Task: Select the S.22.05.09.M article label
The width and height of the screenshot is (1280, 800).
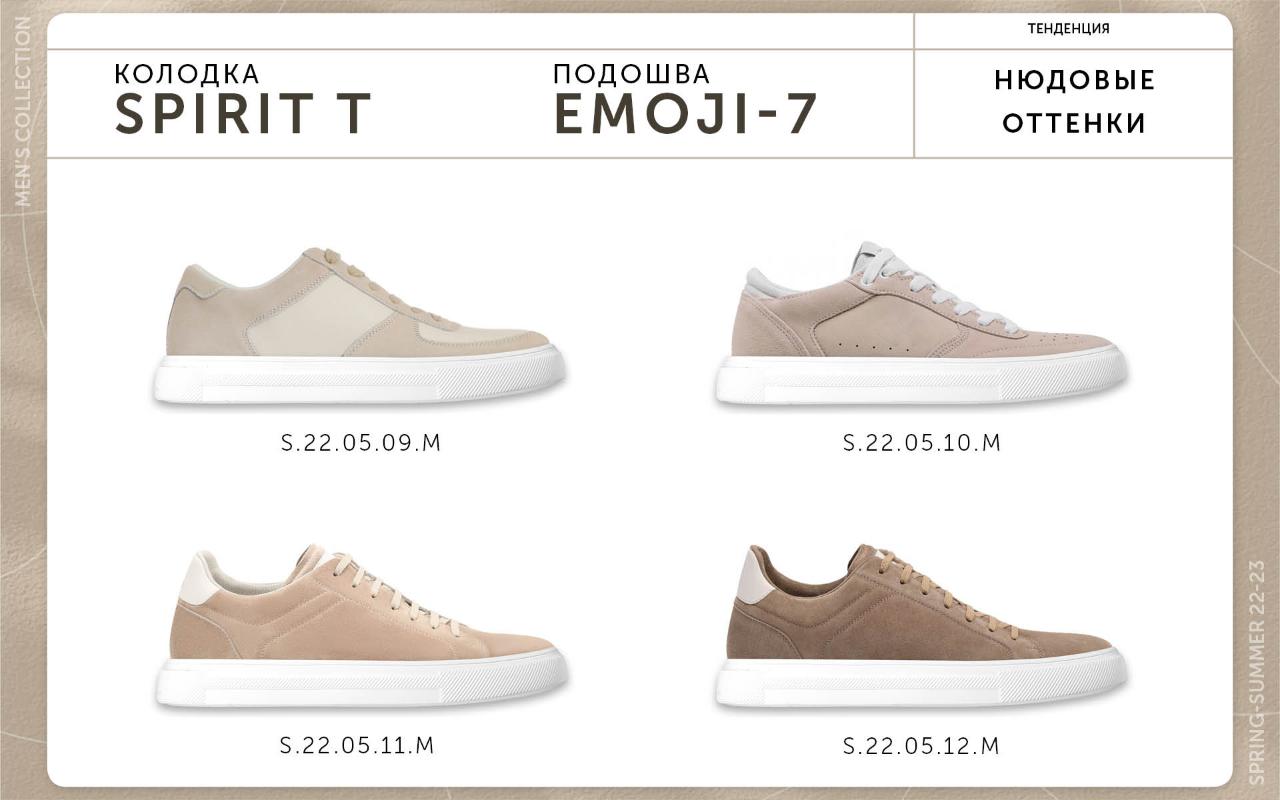Action: pyautogui.click(x=361, y=443)
